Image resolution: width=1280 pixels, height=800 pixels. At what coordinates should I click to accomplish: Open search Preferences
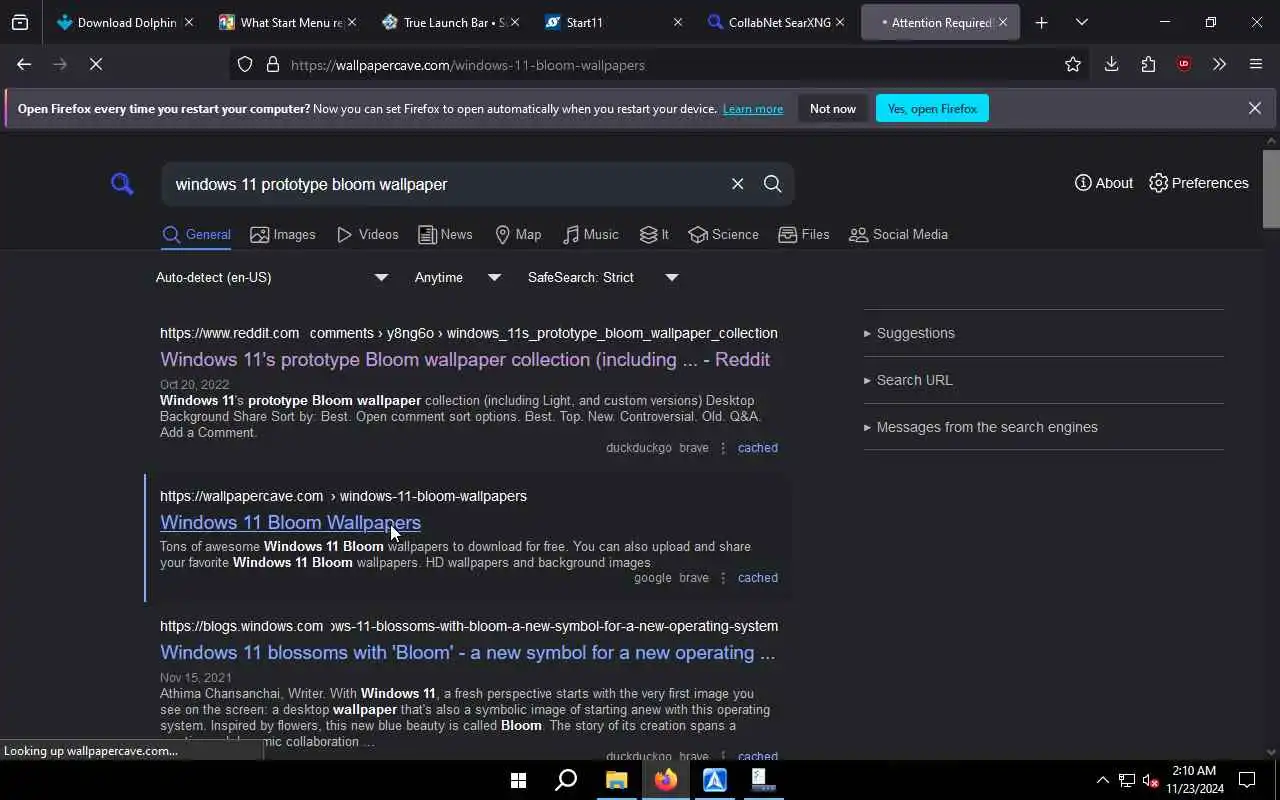1198,183
